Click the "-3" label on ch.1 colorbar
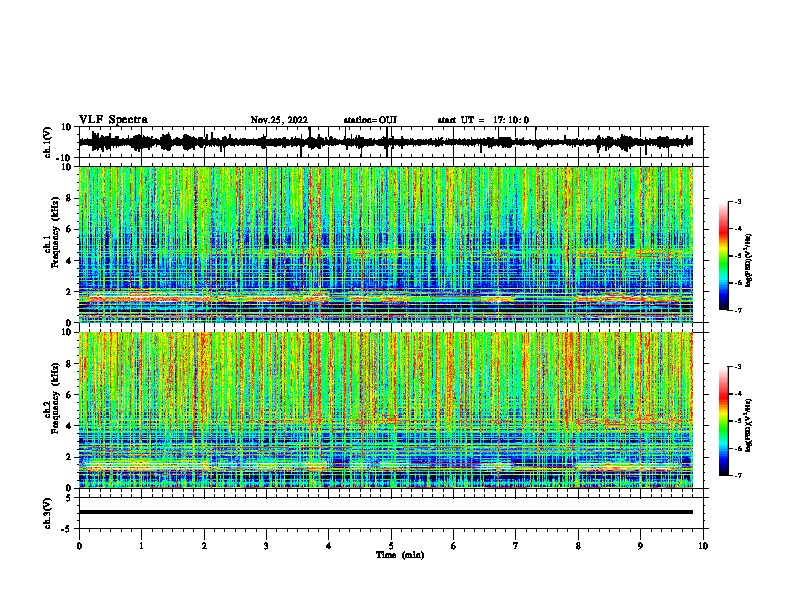 tap(737, 202)
